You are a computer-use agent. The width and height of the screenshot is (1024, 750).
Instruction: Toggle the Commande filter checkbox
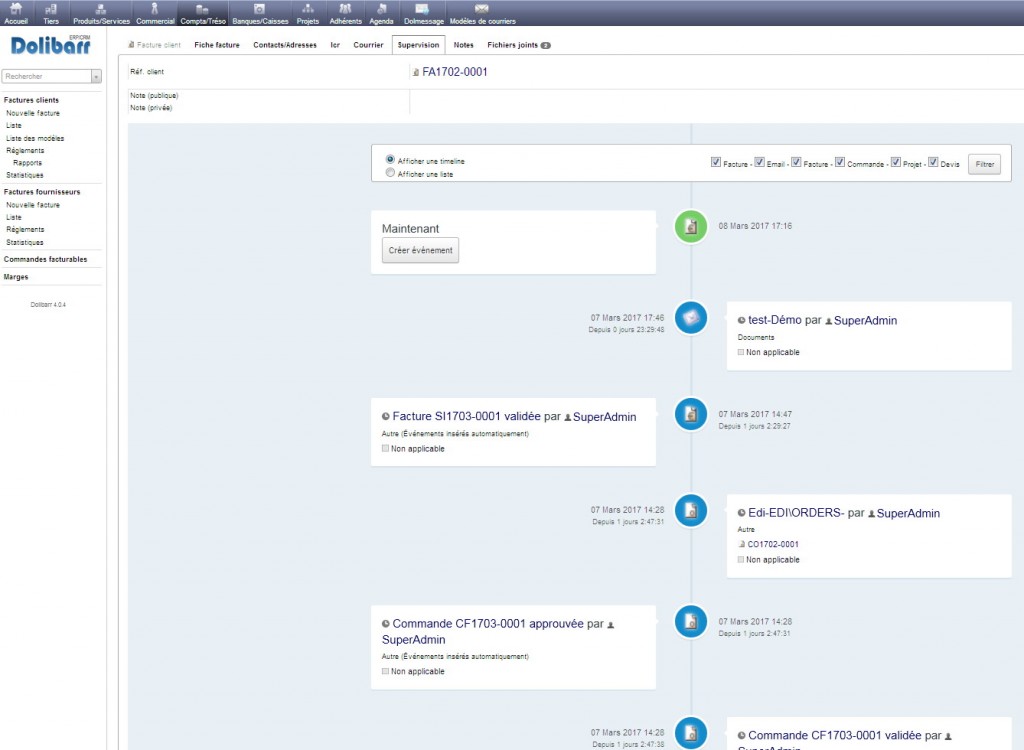840,162
